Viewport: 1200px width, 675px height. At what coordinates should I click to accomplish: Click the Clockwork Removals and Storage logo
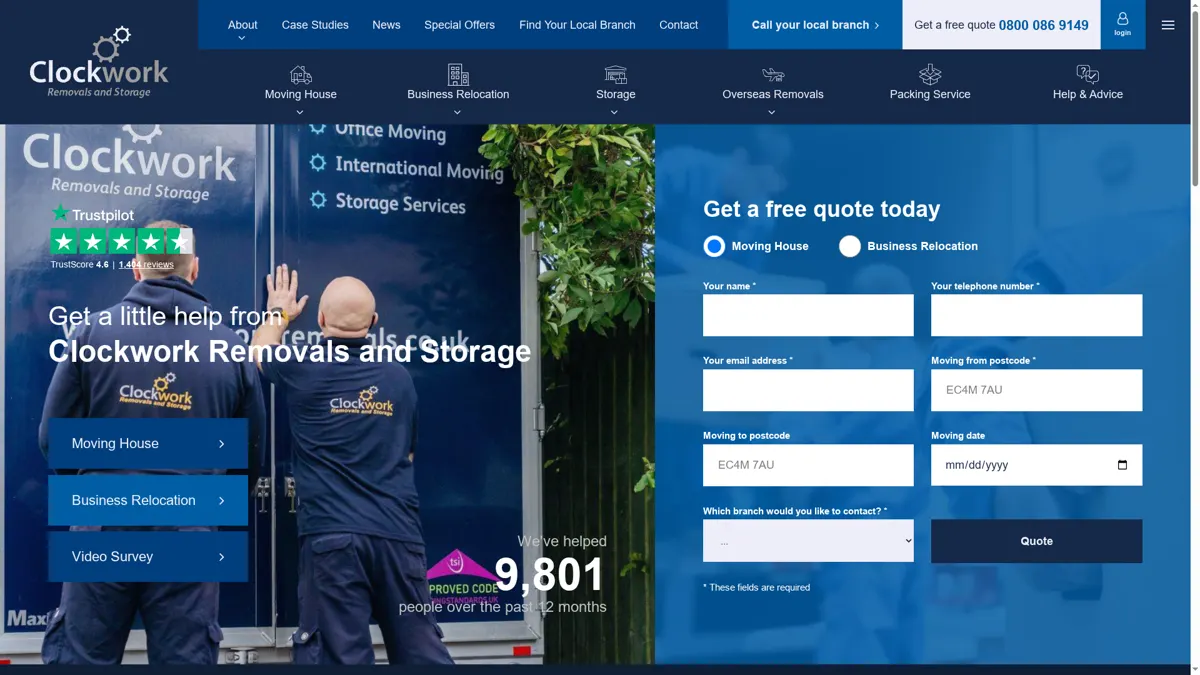pos(99,62)
